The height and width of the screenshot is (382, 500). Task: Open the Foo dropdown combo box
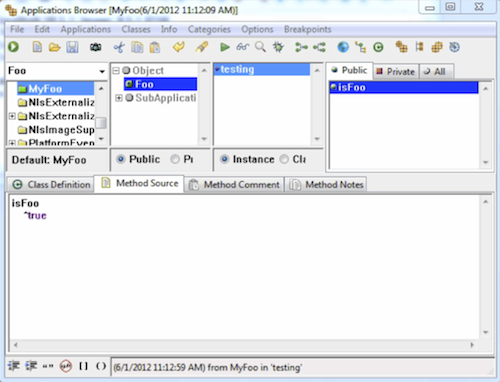(x=102, y=71)
